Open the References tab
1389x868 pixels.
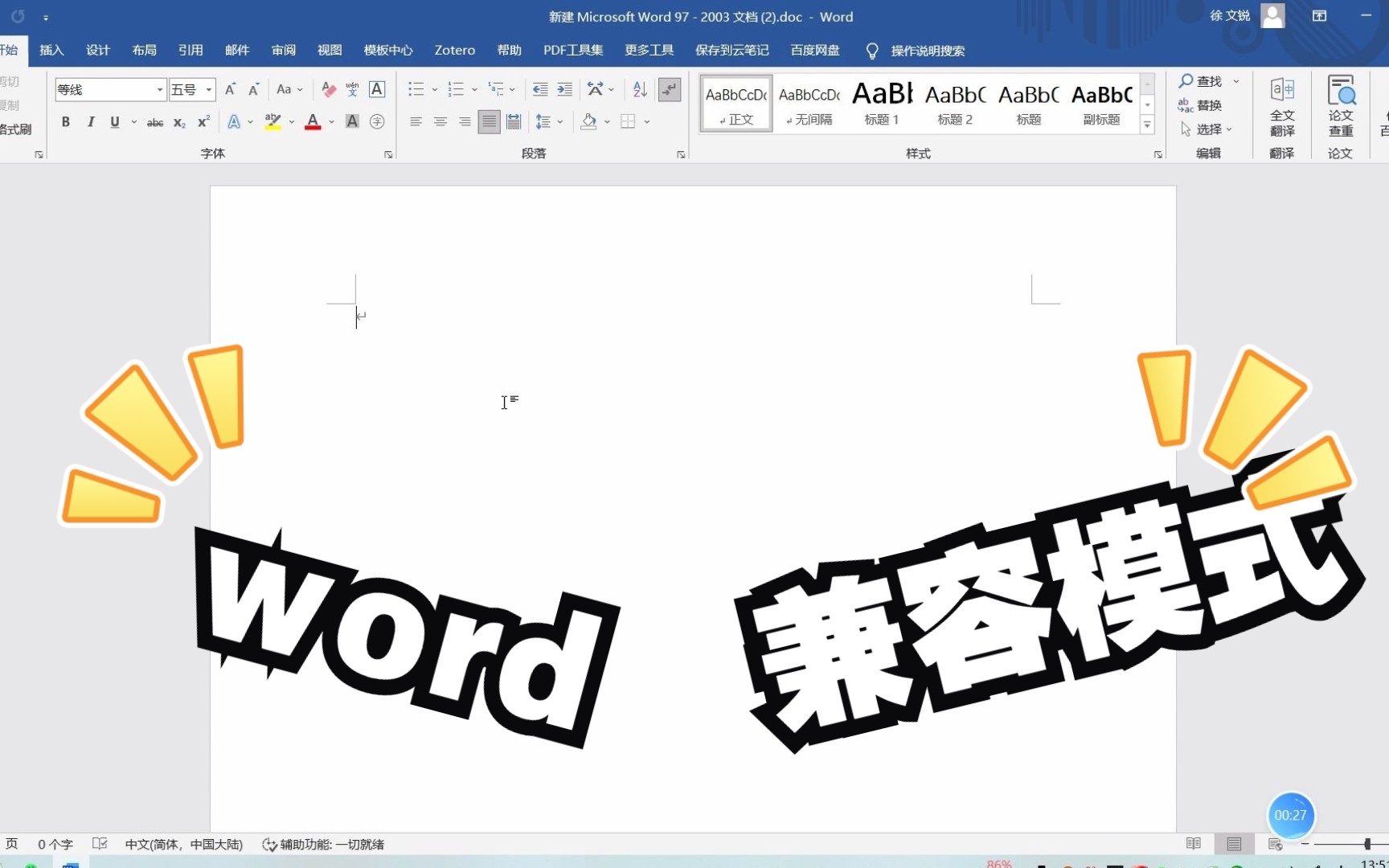coord(191,50)
